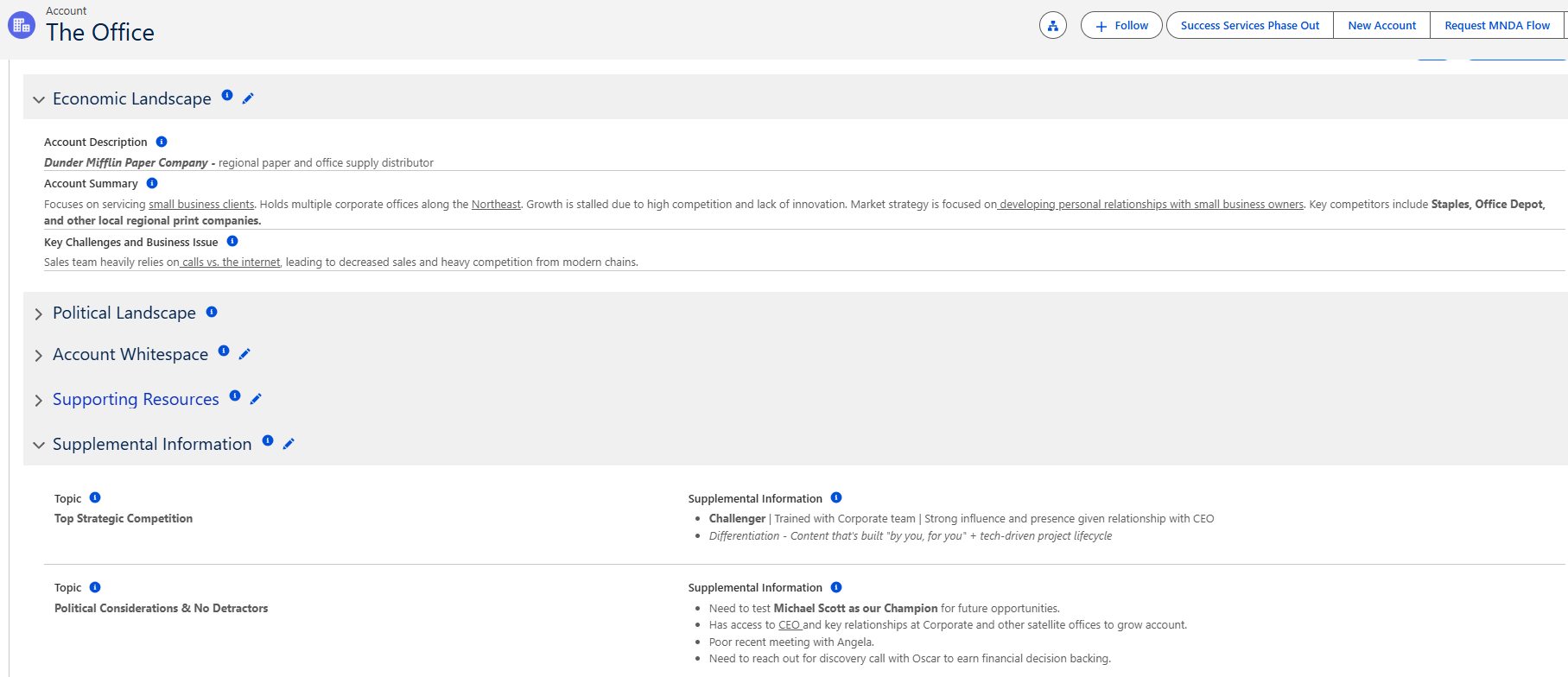The width and height of the screenshot is (1568, 677).
Task: Click the Account Summary info icon
Action: 152,183
